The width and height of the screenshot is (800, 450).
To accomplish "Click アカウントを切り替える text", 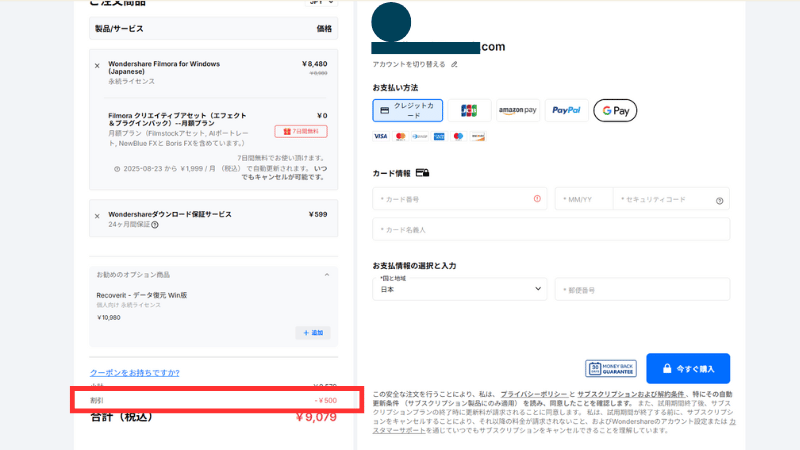I will [409, 64].
